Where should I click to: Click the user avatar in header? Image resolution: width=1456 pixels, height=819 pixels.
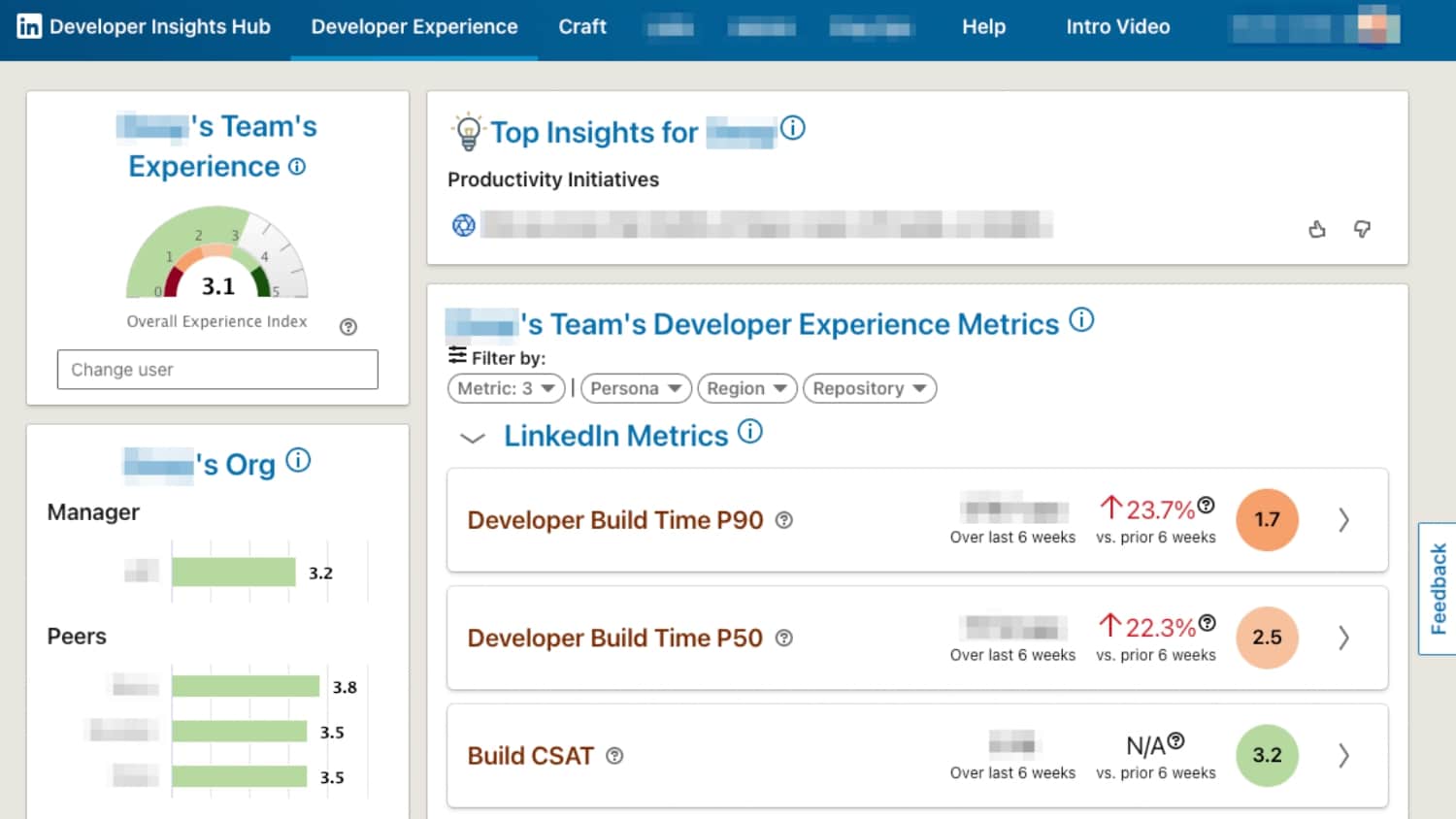tap(1378, 26)
